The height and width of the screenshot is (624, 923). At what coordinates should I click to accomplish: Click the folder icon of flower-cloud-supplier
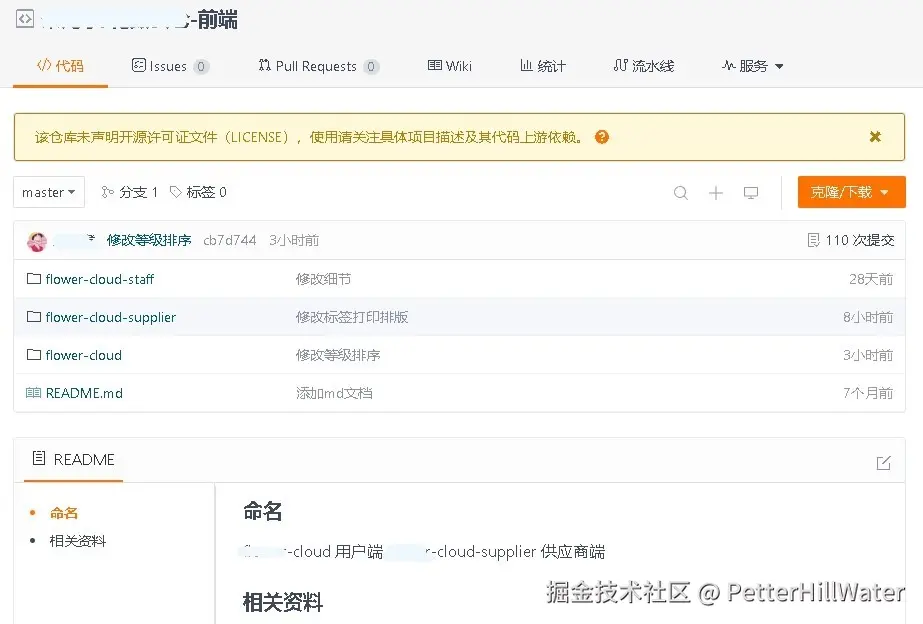click(x=34, y=317)
